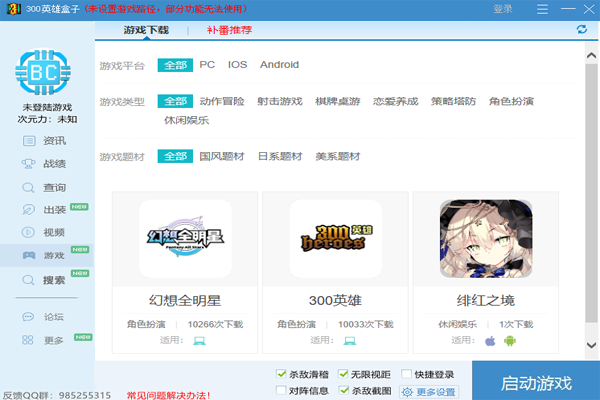The height and width of the screenshot is (400, 600).
Task: Open the 幻想全明星 game logo
Action: [x=185, y=238]
